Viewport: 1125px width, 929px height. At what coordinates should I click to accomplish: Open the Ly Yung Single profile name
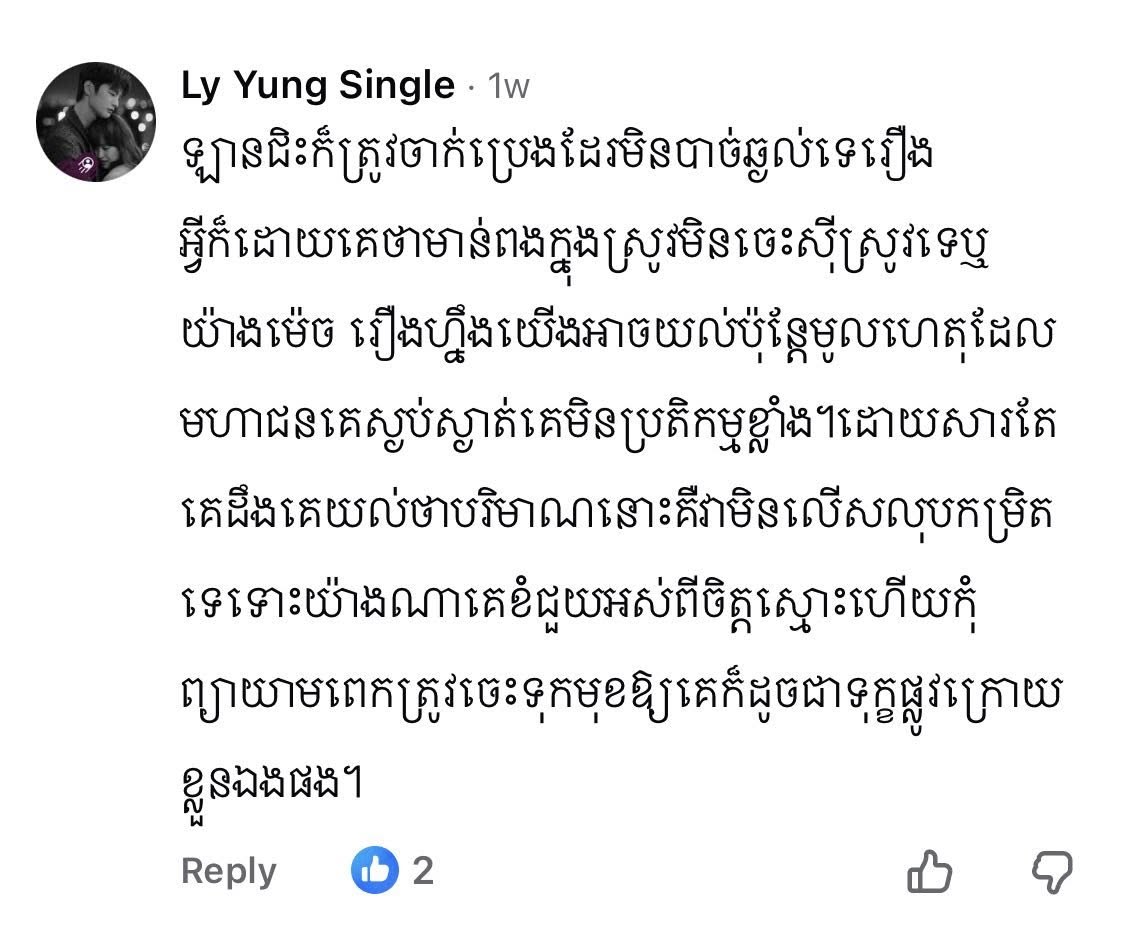pos(318,86)
